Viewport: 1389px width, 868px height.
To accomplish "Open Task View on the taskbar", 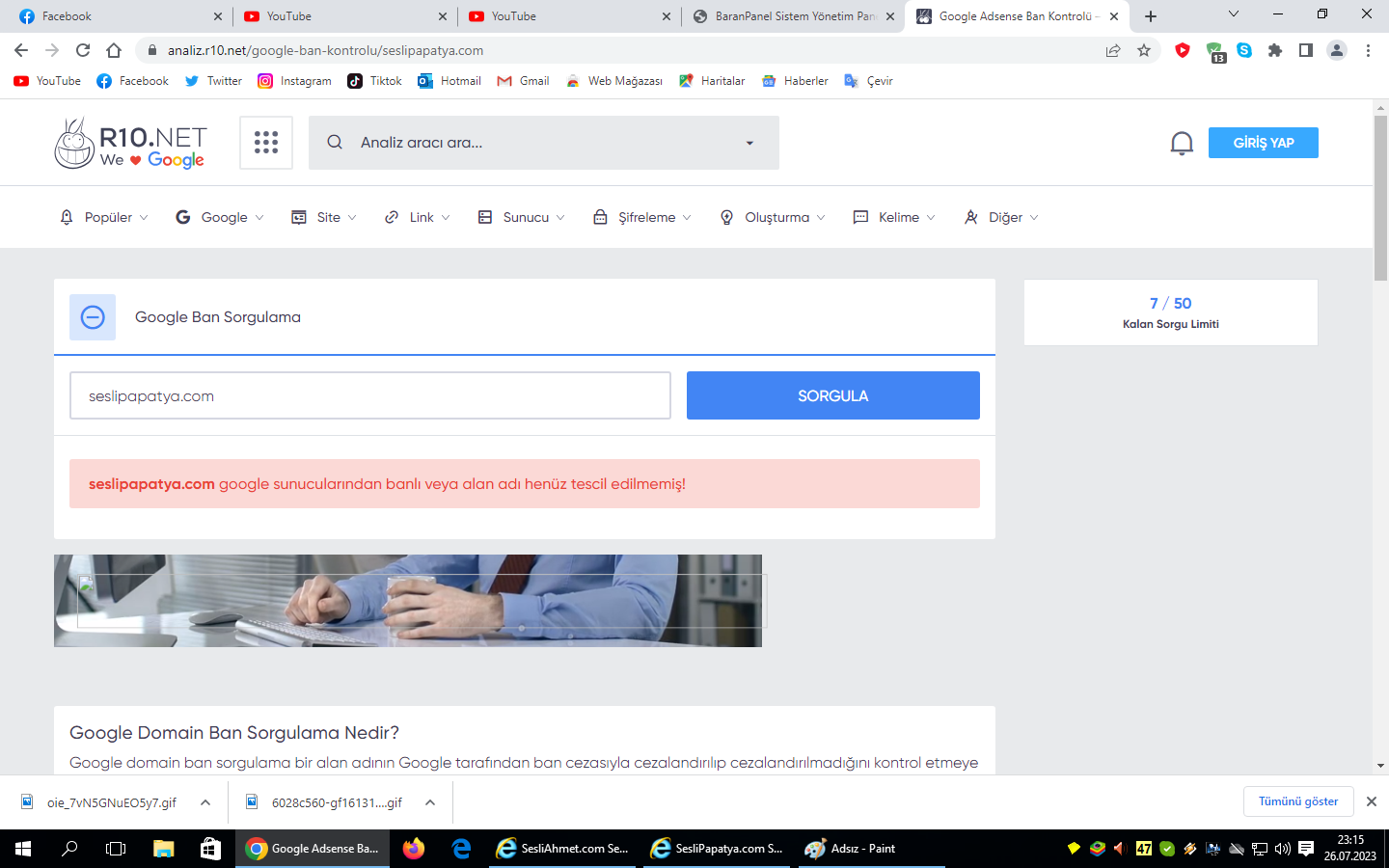I will coord(116,849).
